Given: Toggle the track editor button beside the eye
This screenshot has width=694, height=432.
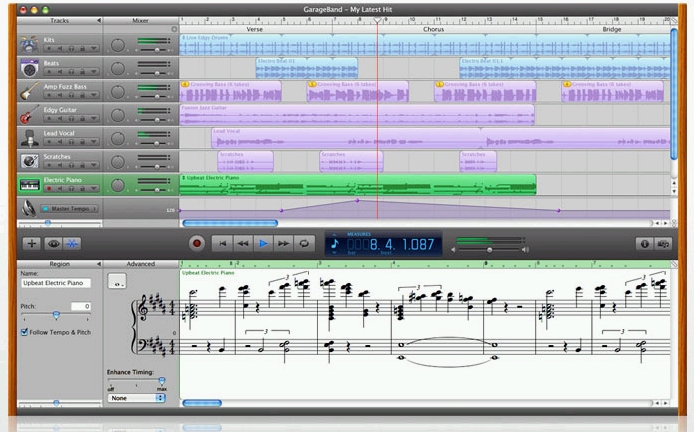Looking at the screenshot, I should [72, 243].
